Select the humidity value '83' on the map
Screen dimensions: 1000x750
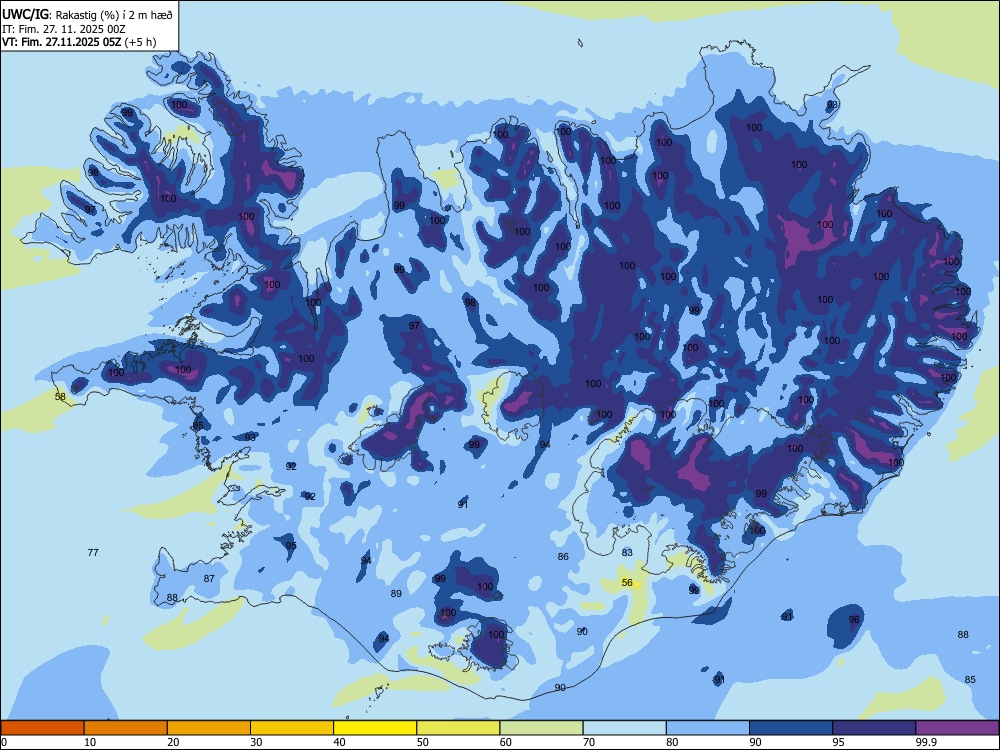coord(627,552)
